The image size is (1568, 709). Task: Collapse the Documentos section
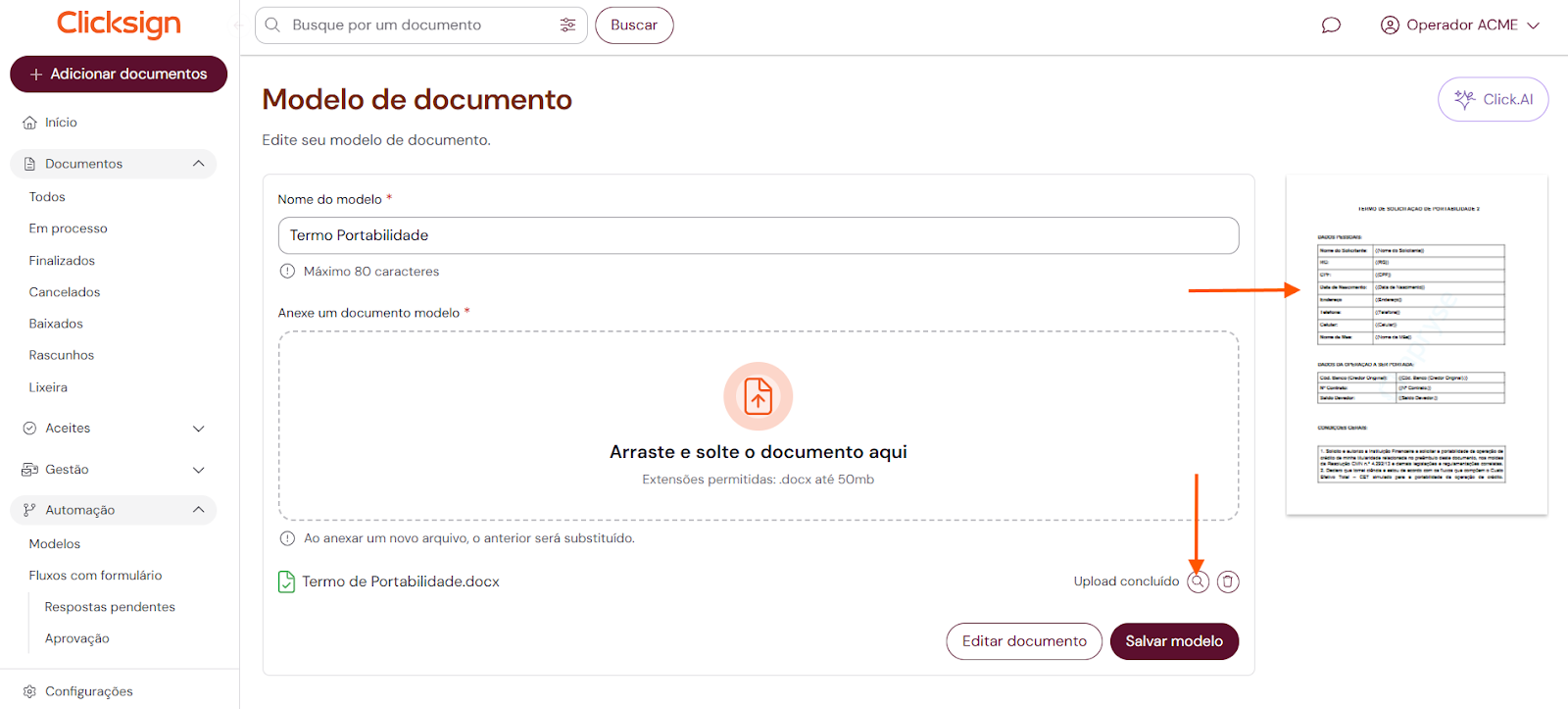(x=198, y=164)
